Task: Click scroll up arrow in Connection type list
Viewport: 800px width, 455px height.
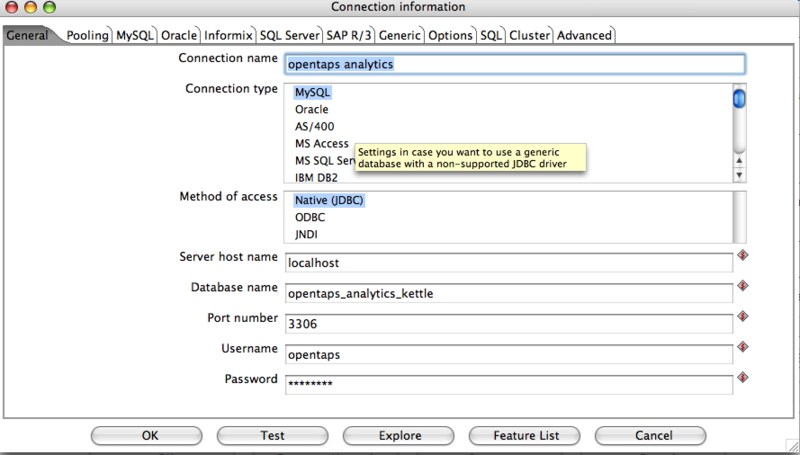Action: coord(739,161)
